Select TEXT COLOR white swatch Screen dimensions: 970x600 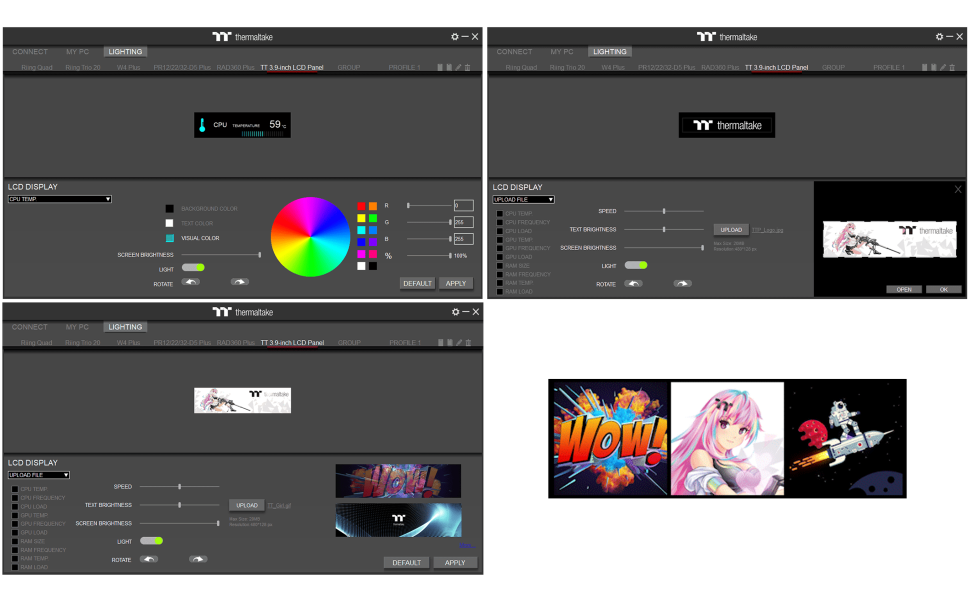point(170,223)
